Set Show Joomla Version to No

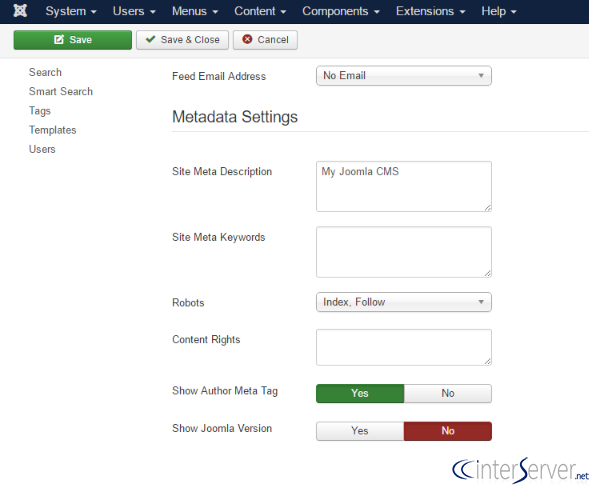click(448, 431)
